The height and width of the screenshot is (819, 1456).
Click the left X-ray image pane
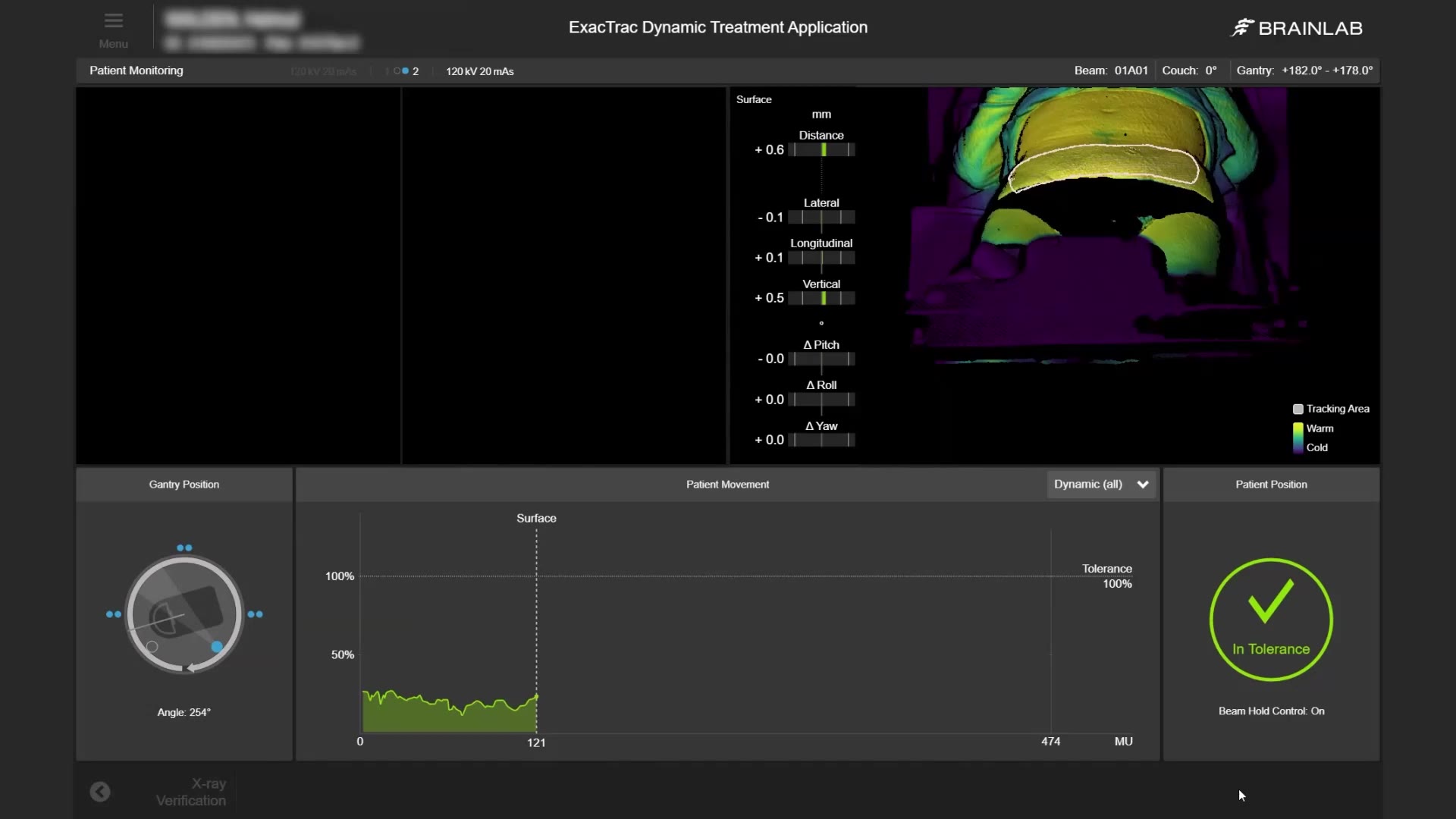238,275
